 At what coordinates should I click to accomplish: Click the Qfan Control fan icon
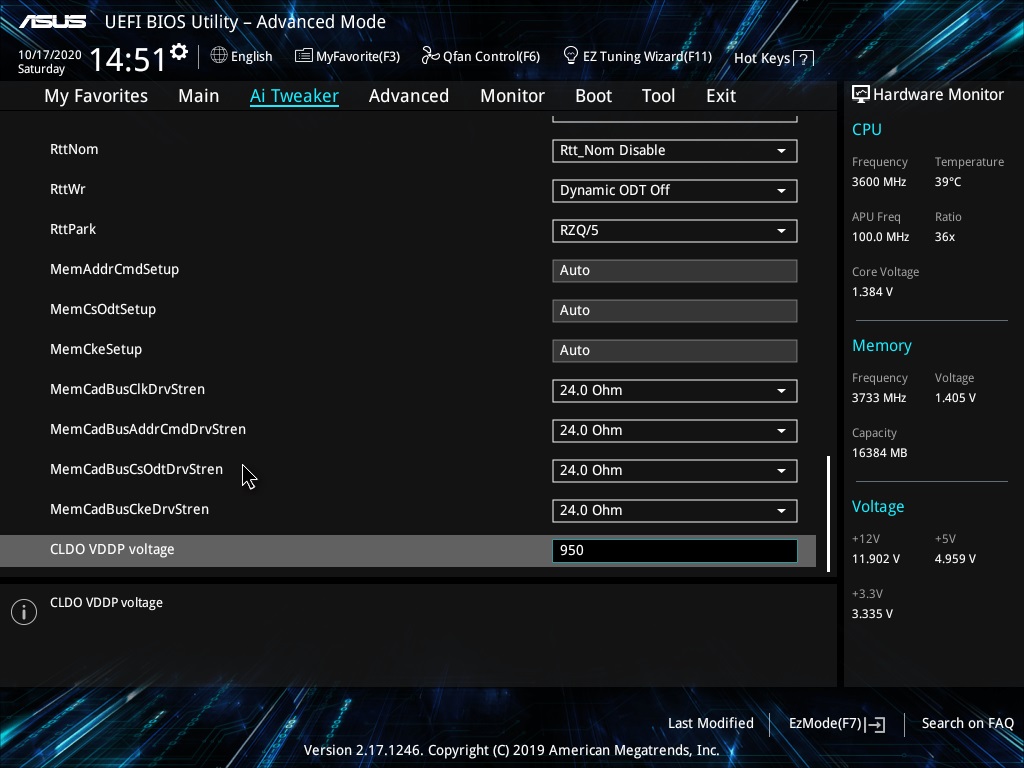coord(430,56)
